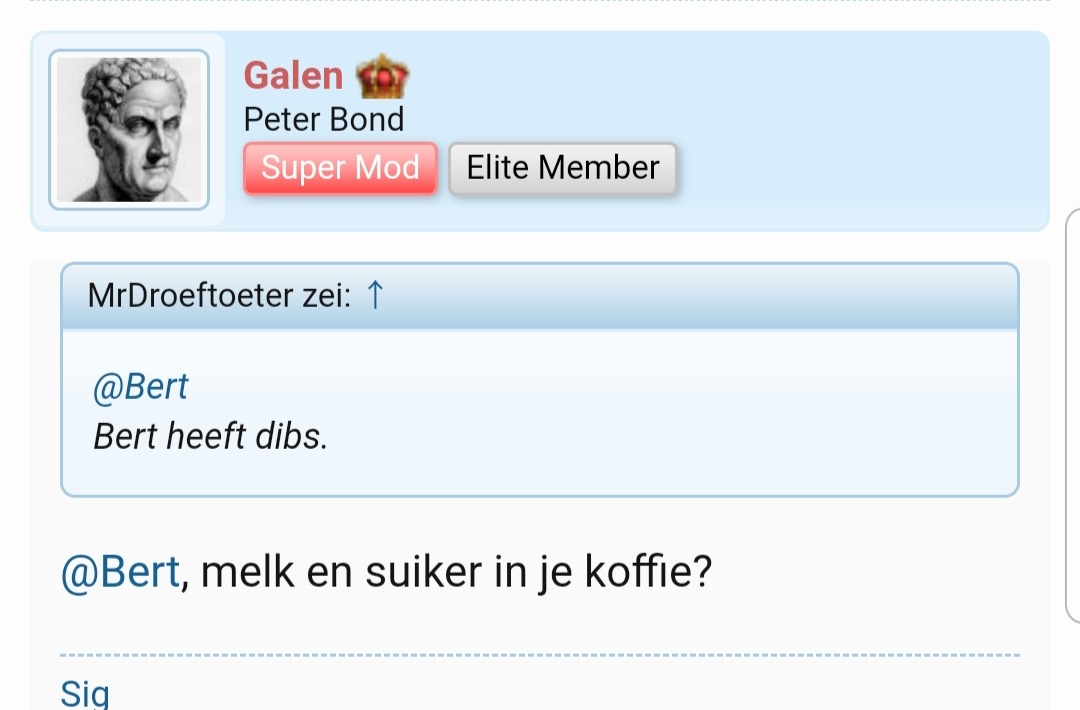This screenshot has height=710, width=1080.
Task: Click the 'MrDroeftoeter zei:' quote header text
Action: [x=219, y=296]
